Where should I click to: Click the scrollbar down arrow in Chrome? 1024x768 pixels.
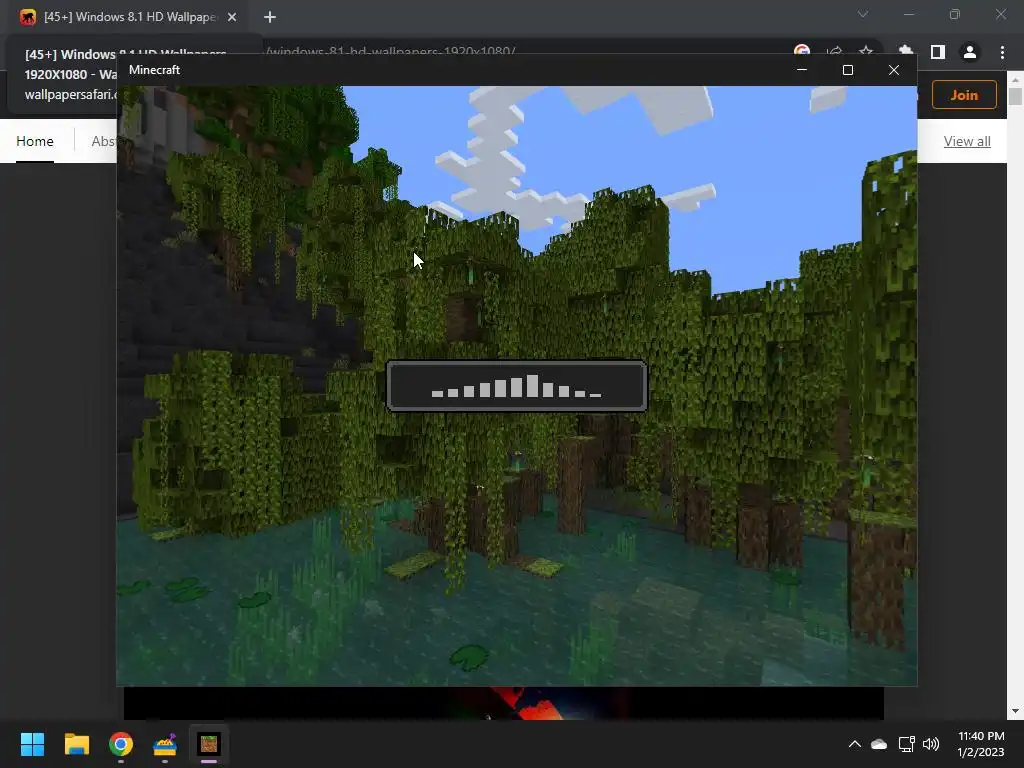coord(1015,711)
